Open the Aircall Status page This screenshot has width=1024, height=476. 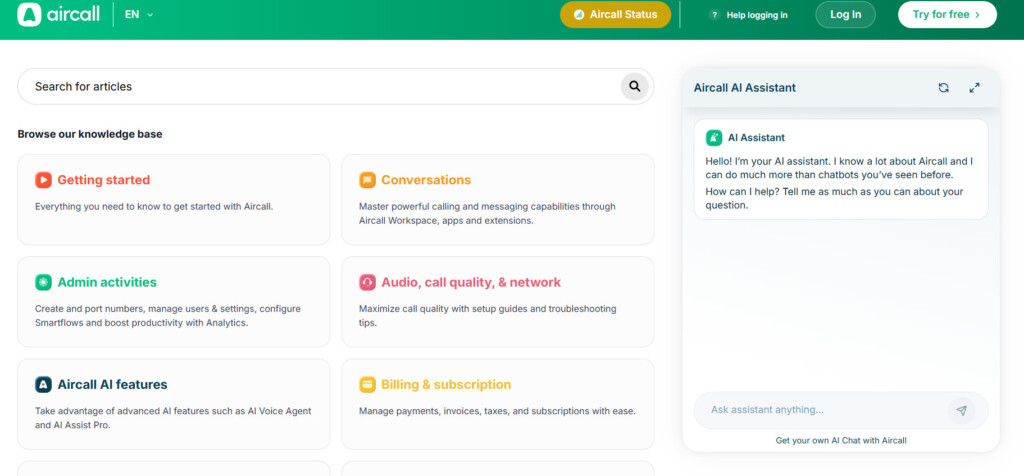click(x=615, y=14)
